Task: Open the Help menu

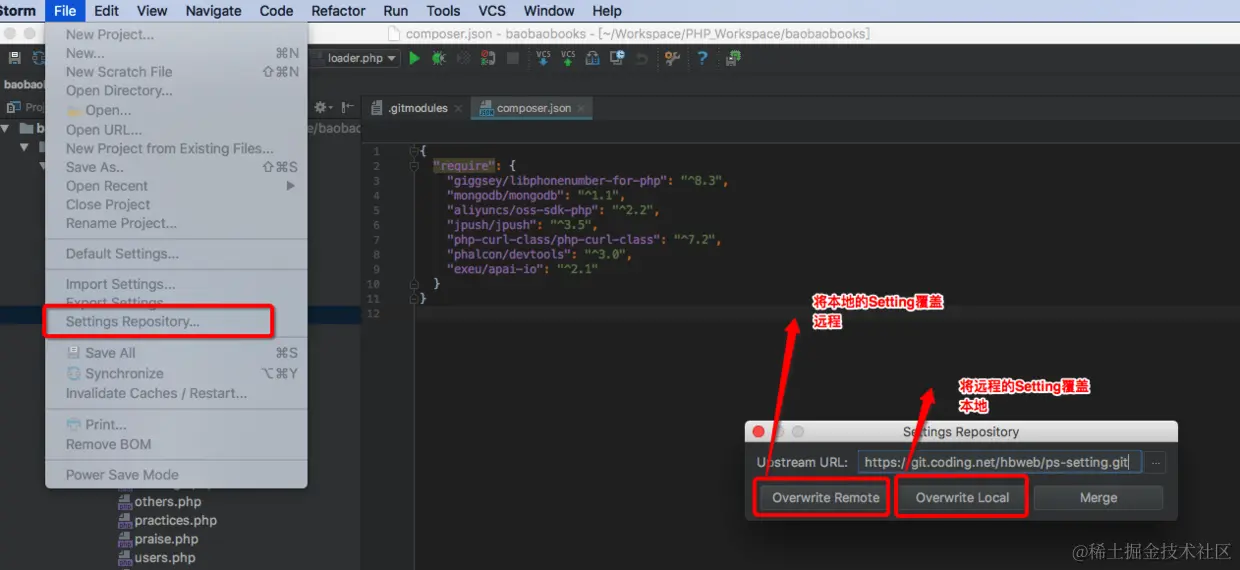Action: coord(607,11)
